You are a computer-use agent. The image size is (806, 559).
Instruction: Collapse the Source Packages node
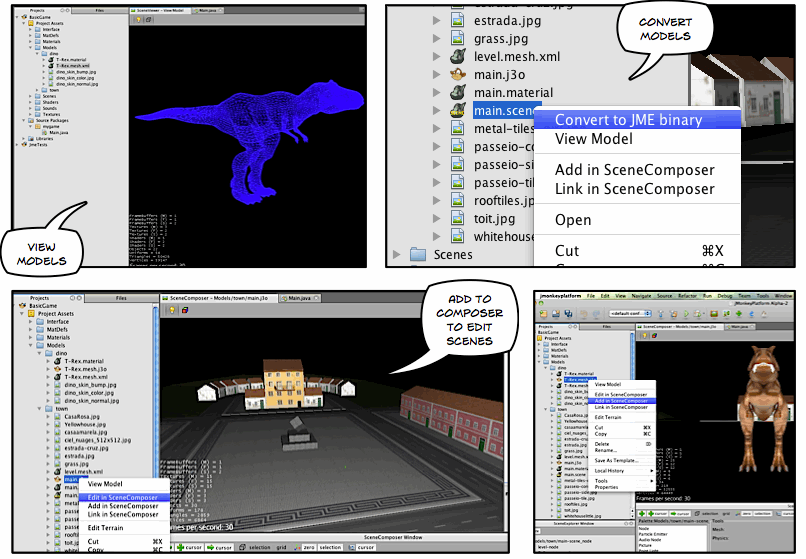[22, 118]
